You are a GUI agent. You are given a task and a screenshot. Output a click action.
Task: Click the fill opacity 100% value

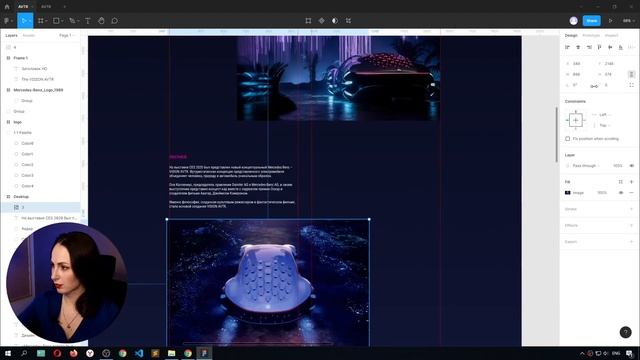click(602, 192)
